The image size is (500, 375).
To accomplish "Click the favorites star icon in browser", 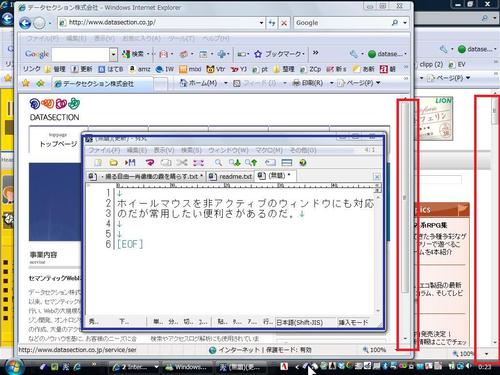I will click(26, 83).
